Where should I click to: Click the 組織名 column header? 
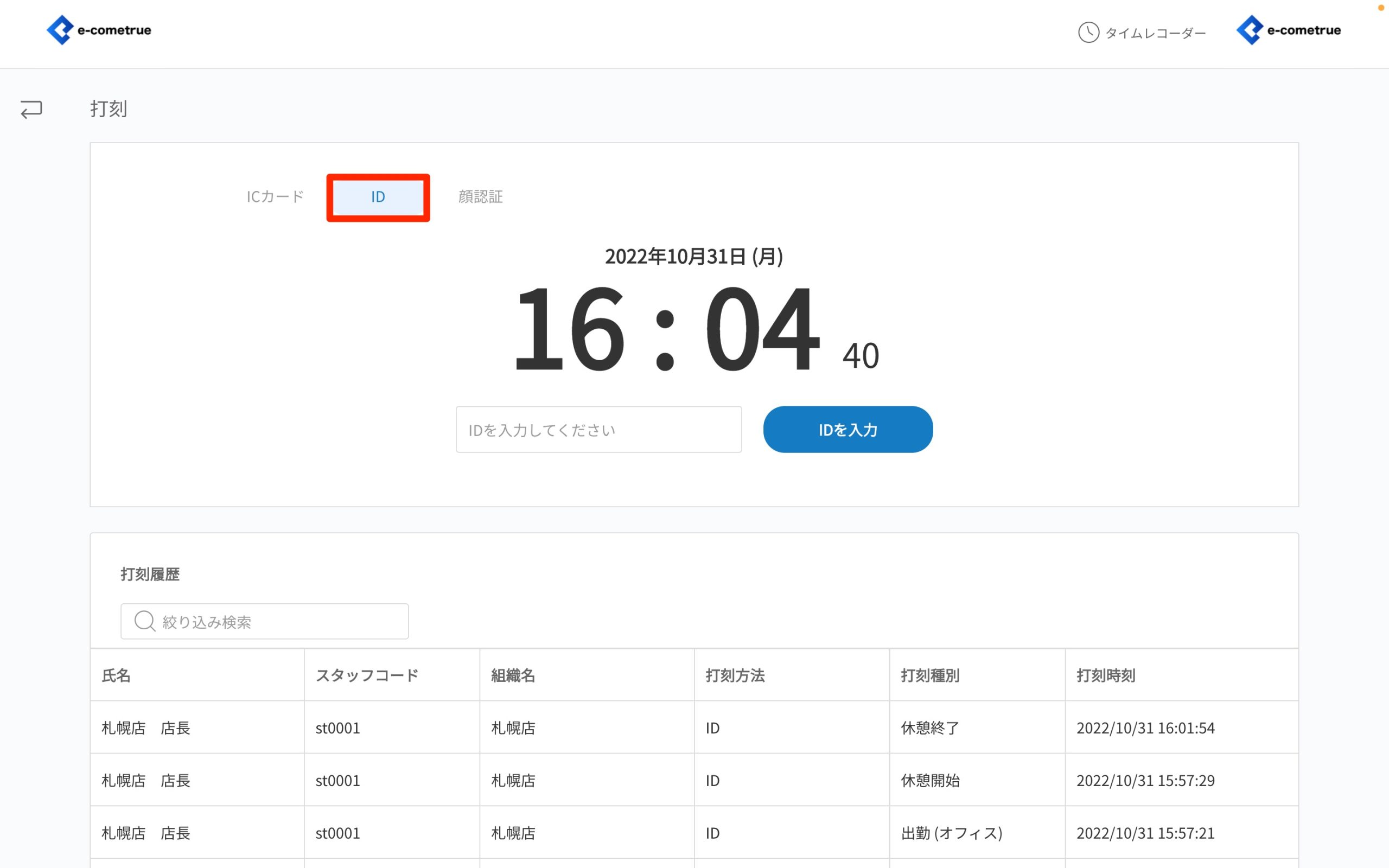(x=513, y=675)
